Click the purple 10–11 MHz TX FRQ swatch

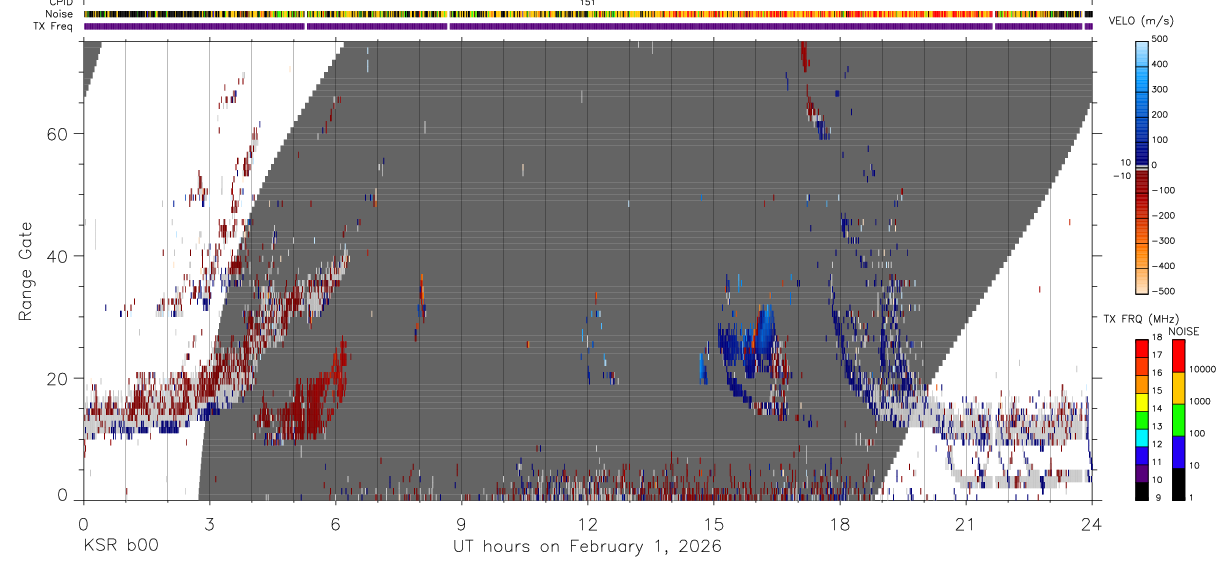click(1141, 471)
